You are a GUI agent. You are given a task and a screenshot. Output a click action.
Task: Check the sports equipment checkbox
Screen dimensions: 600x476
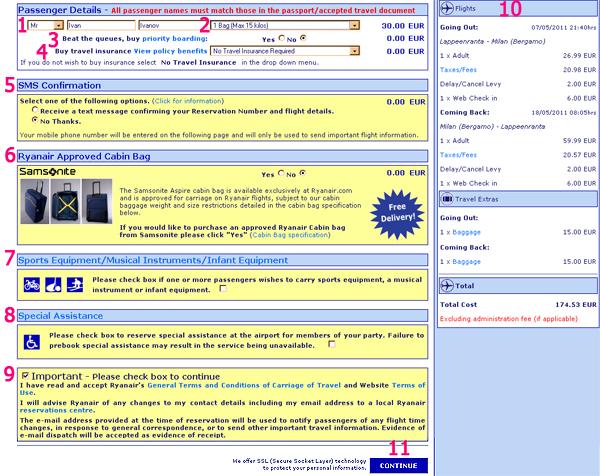click(223, 289)
